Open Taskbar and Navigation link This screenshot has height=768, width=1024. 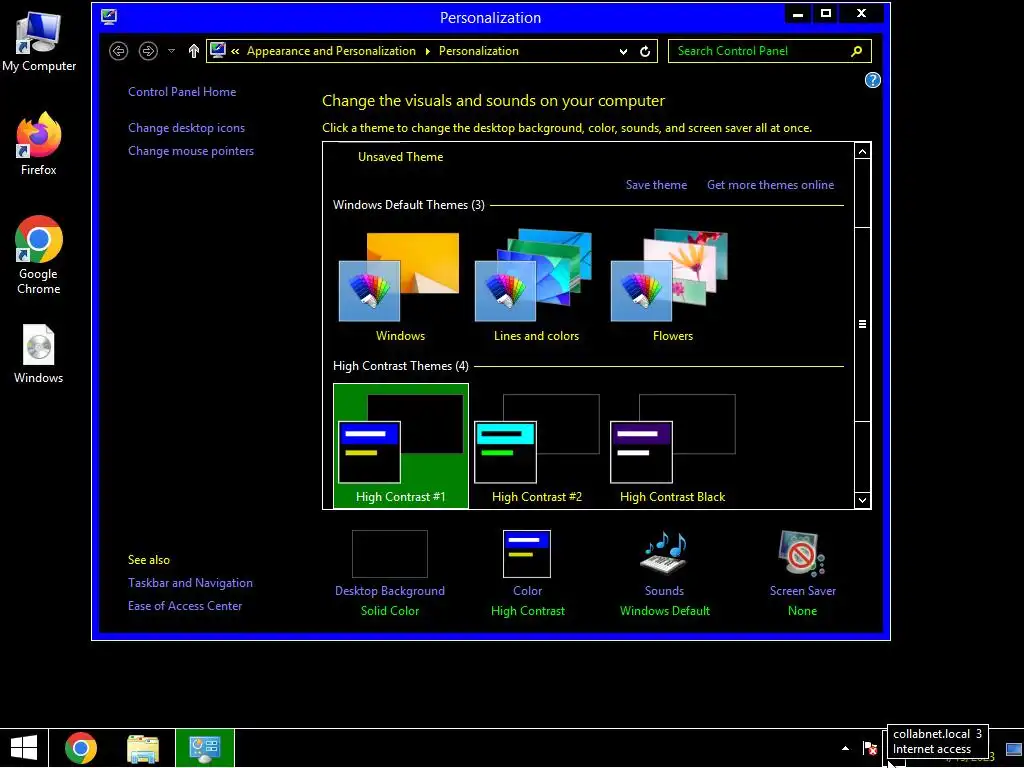point(190,583)
